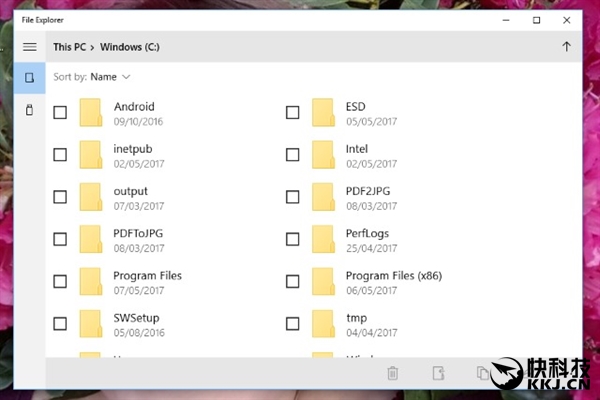The width and height of the screenshot is (600, 400).
Task: Click Windows (C:) in the breadcrumb
Action: click(x=130, y=47)
